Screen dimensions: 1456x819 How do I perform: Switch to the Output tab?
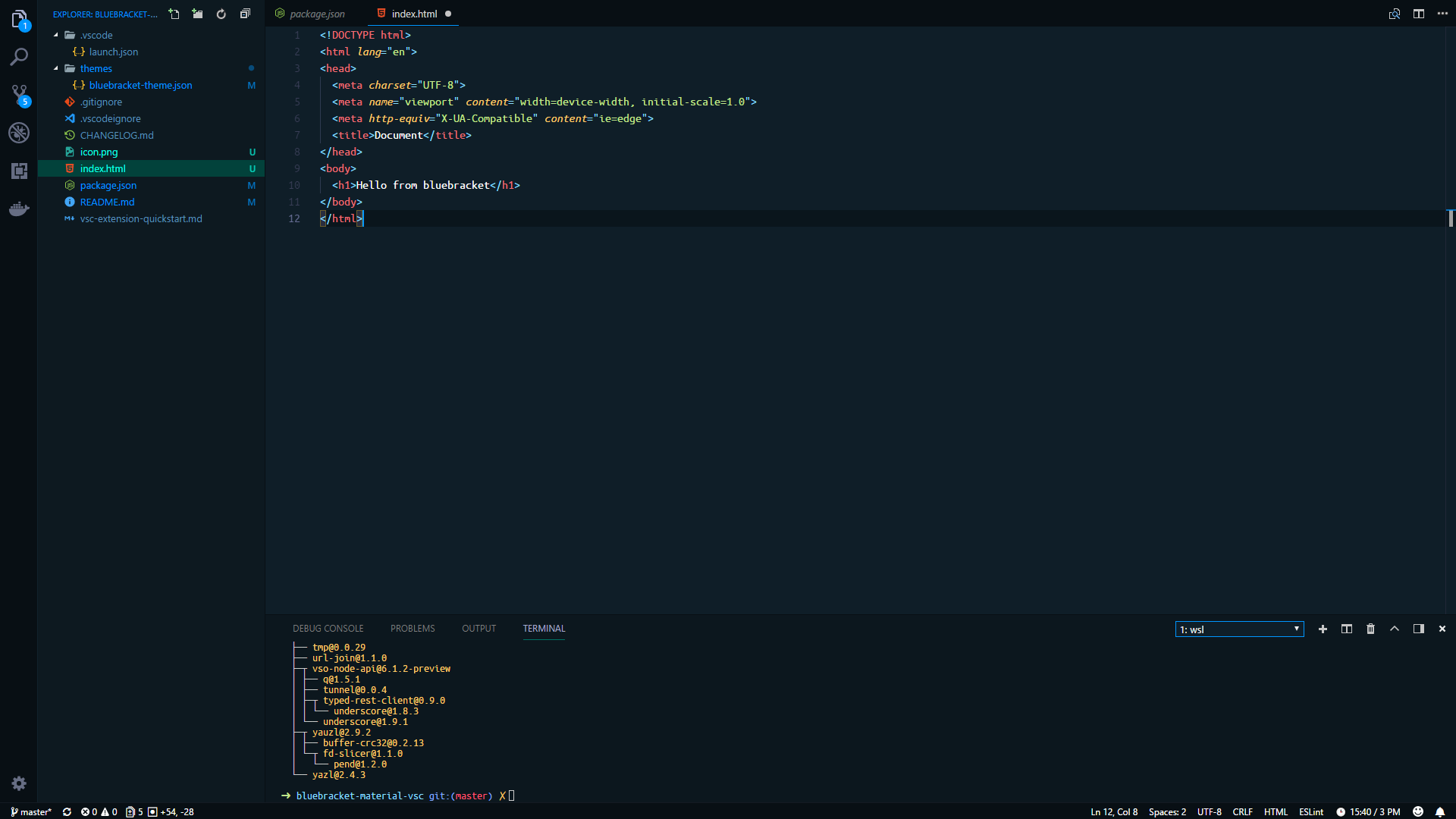479,629
